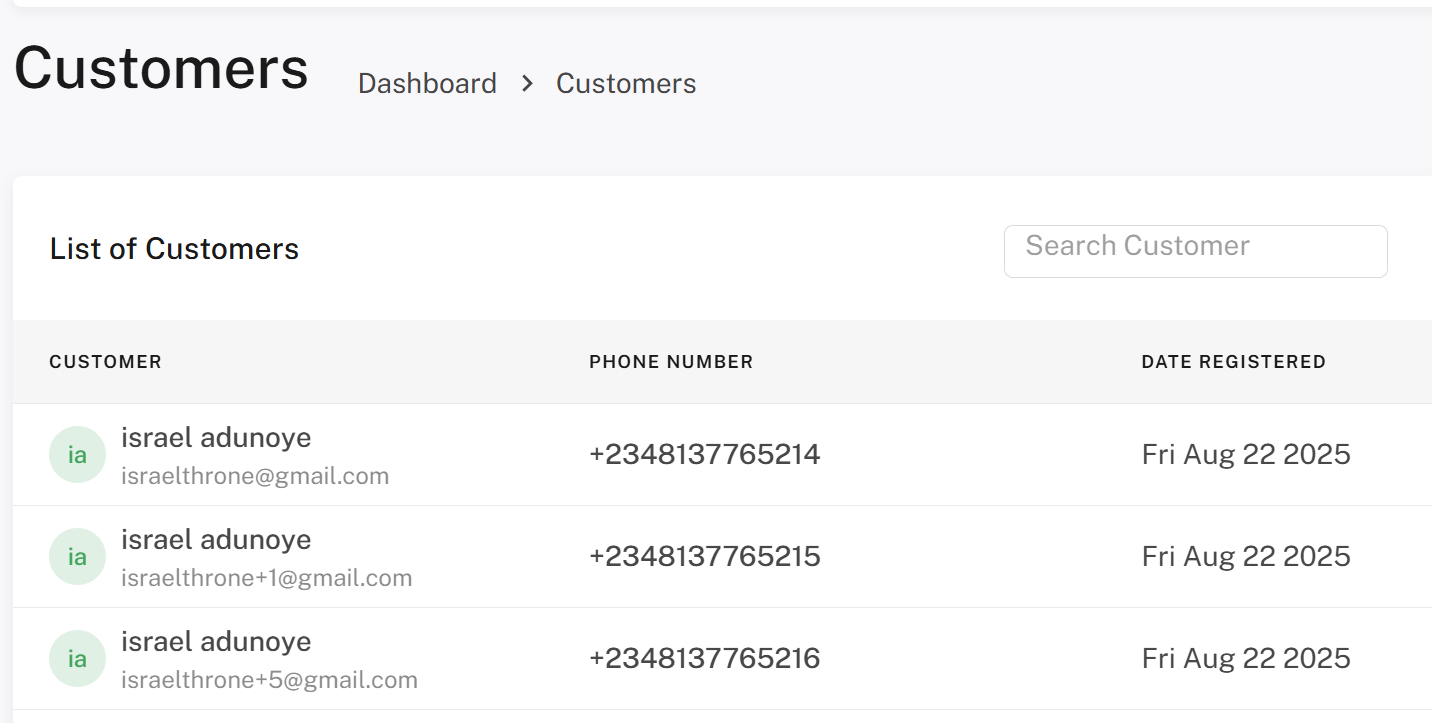
Task: Click the avatar beside israelthrone+1@gmail.com
Action: point(77,557)
